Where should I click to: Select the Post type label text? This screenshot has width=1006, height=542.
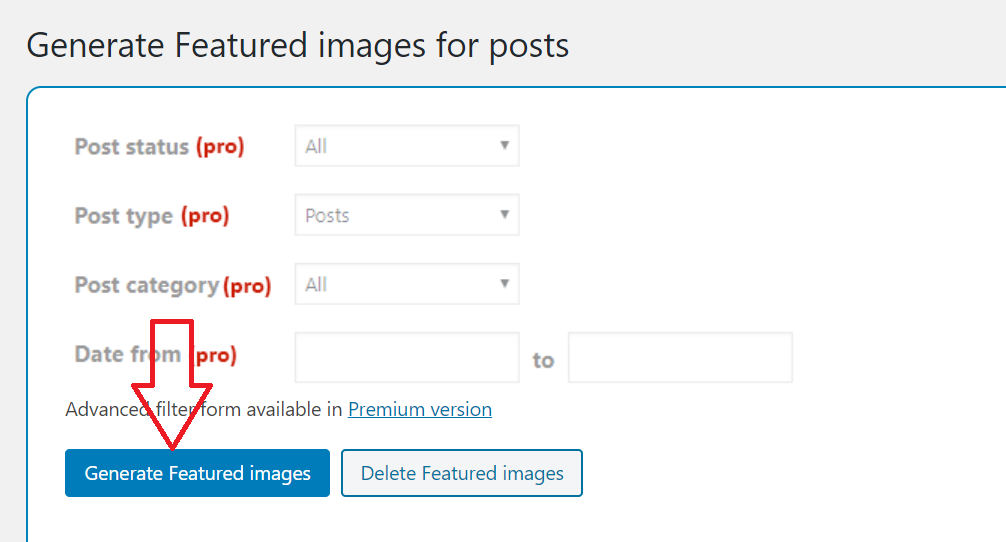[x=124, y=216]
